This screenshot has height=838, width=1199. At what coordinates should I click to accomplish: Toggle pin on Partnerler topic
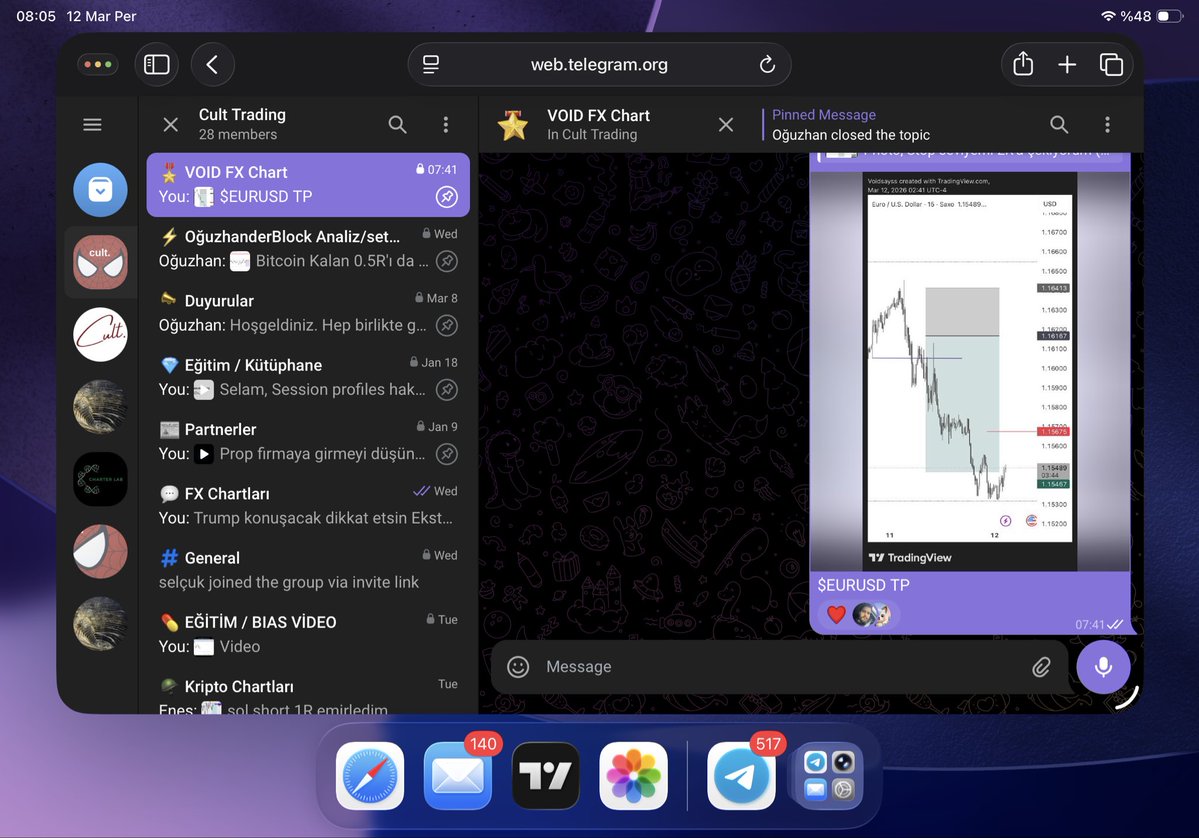[447, 454]
